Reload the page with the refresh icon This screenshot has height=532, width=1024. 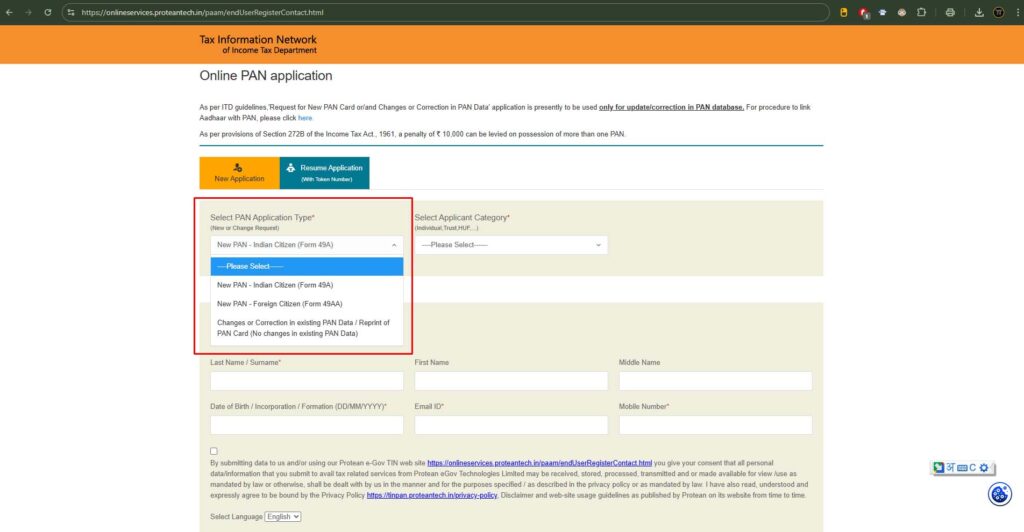(x=47, y=12)
